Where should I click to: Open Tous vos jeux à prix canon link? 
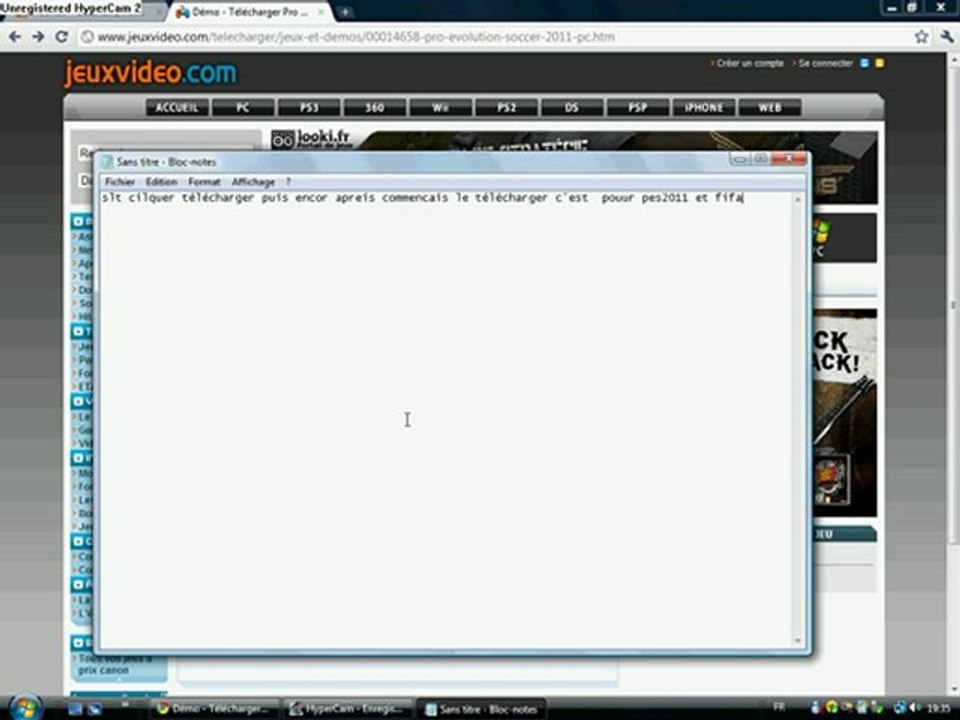point(114,664)
